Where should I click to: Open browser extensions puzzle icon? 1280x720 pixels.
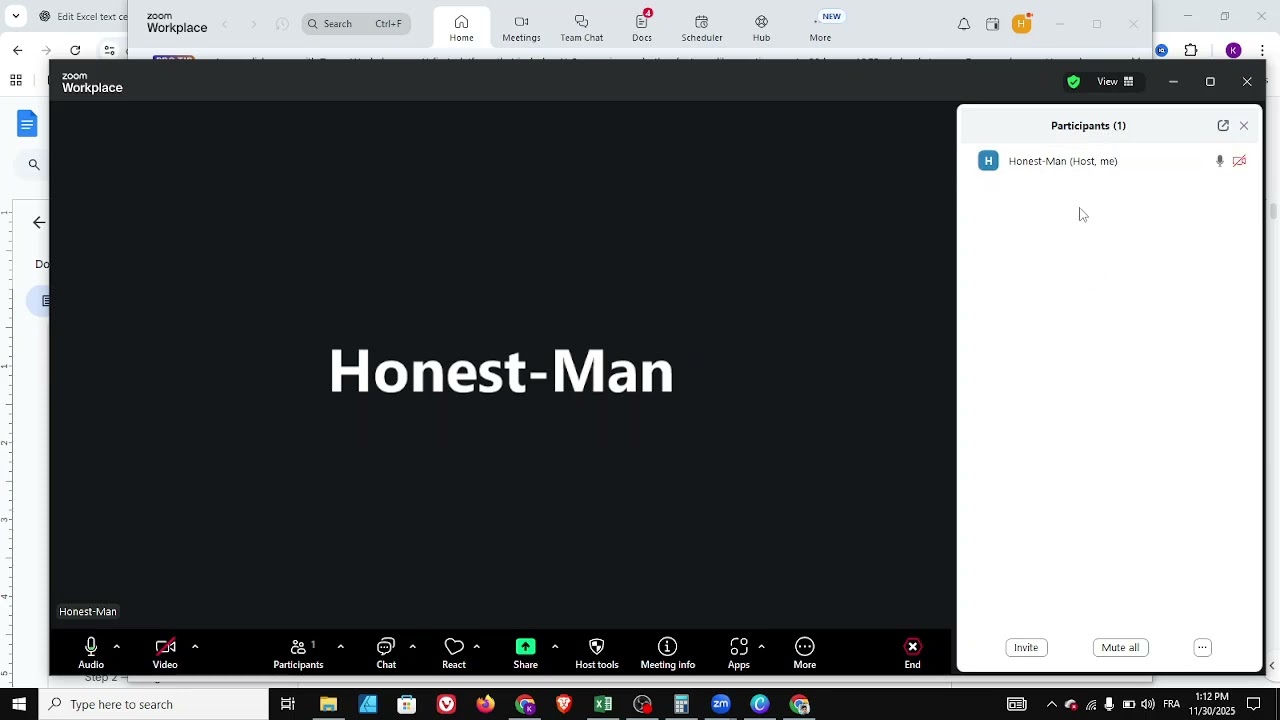pos(1191,50)
